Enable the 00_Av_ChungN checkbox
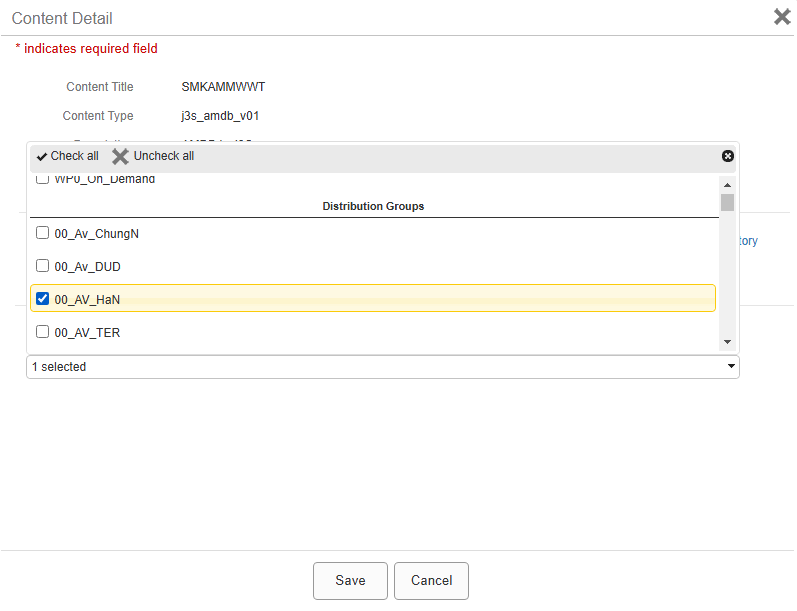 pyautogui.click(x=43, y=233)
